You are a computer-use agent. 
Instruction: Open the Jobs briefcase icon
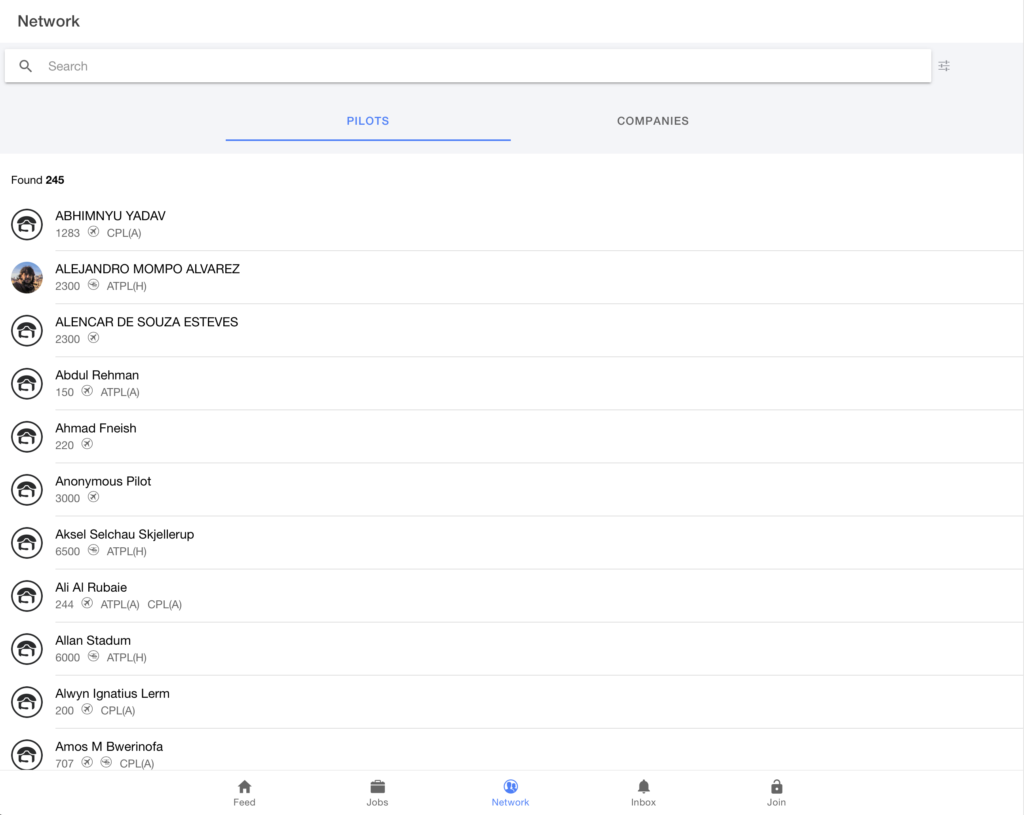377,786
